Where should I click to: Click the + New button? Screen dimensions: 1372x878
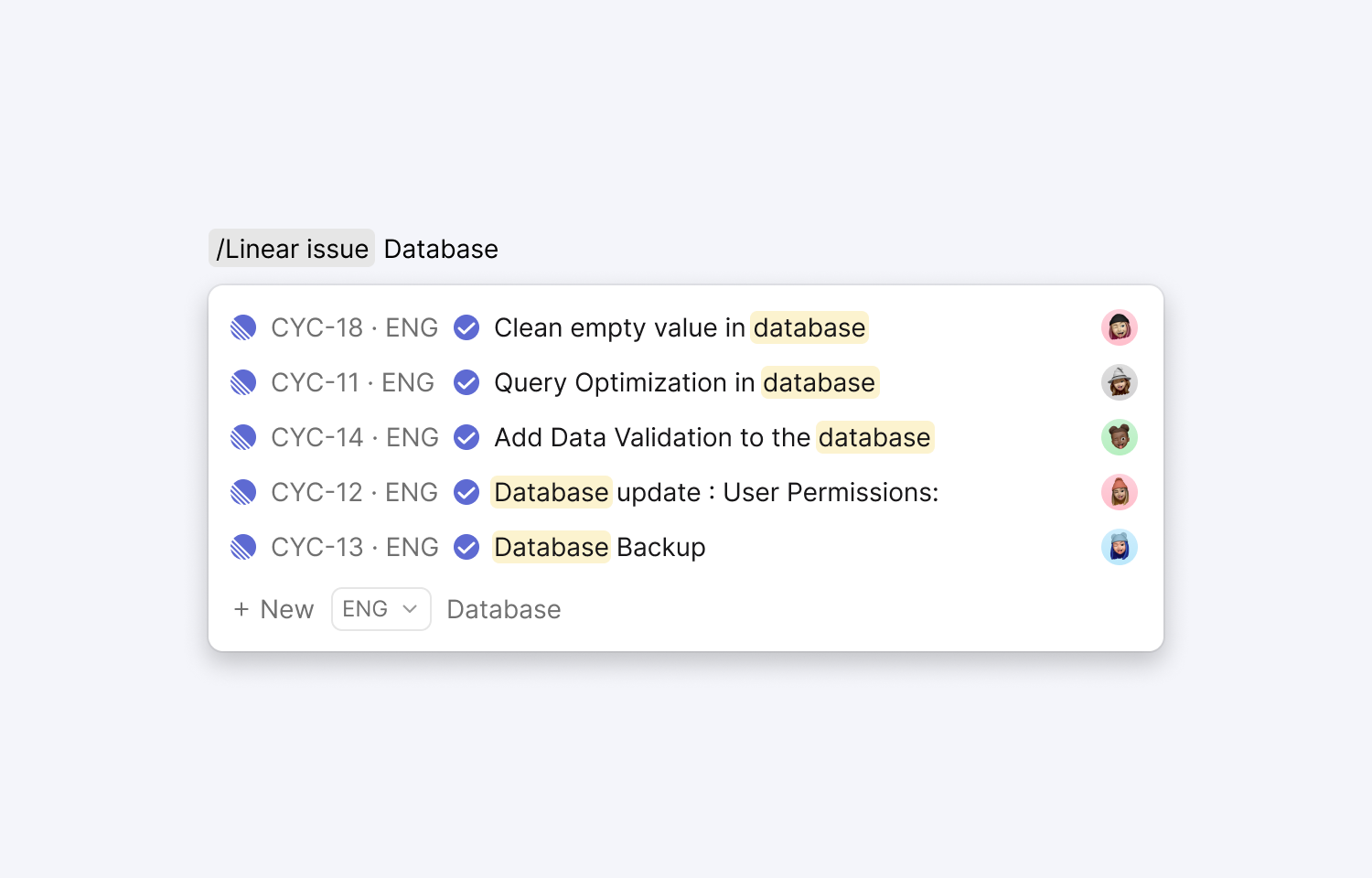(273, 609)
